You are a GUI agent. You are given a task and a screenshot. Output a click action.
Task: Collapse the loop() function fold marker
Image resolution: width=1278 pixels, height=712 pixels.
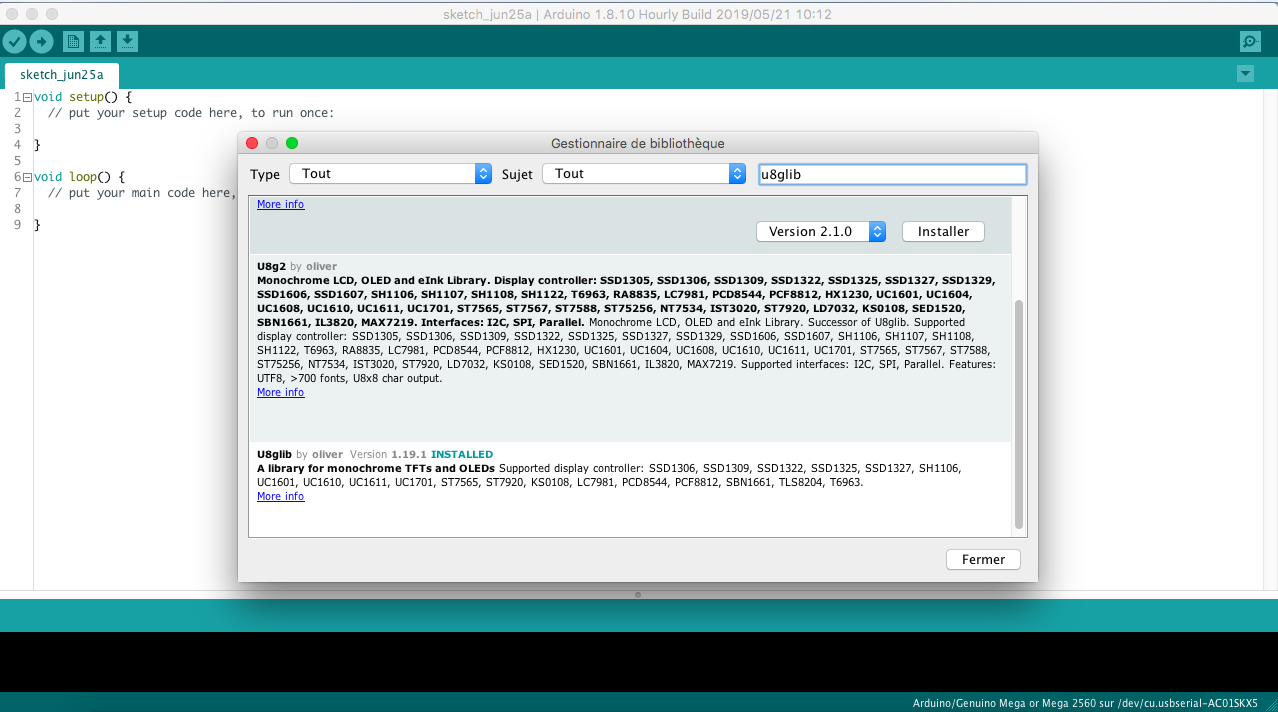coord(27,177)
